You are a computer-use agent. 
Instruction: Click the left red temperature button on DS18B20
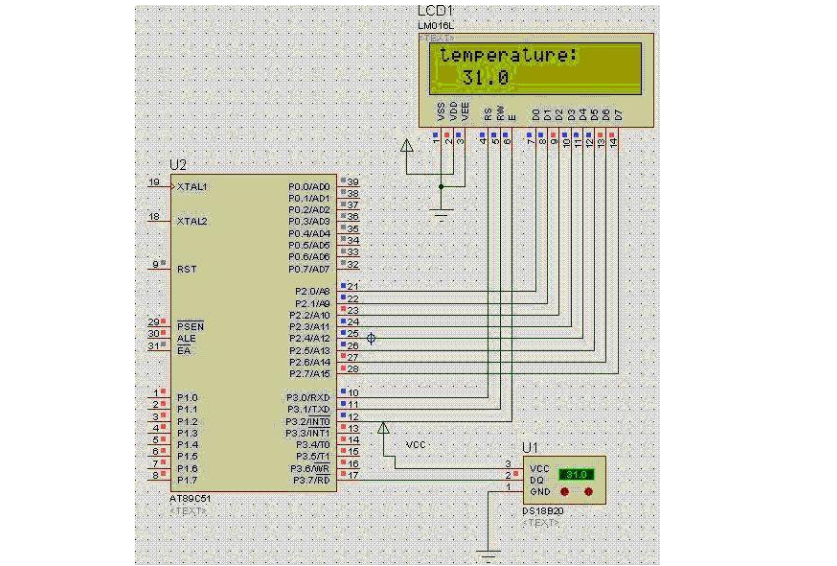[564, 491]
